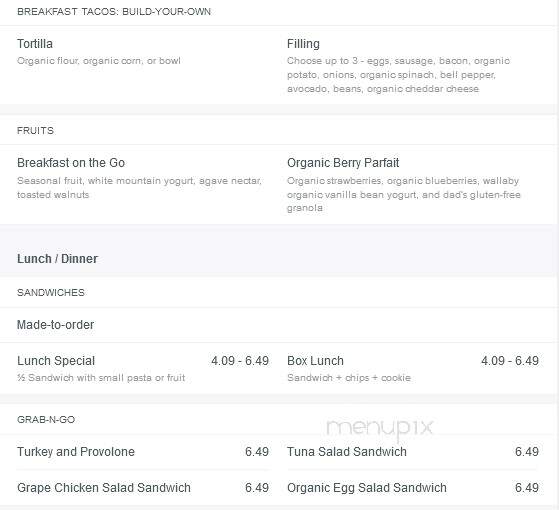Screen dimensions: 559x510
Task: Choose Organic Egg Salad Sandwich
Action: click(x=366, y=488)
